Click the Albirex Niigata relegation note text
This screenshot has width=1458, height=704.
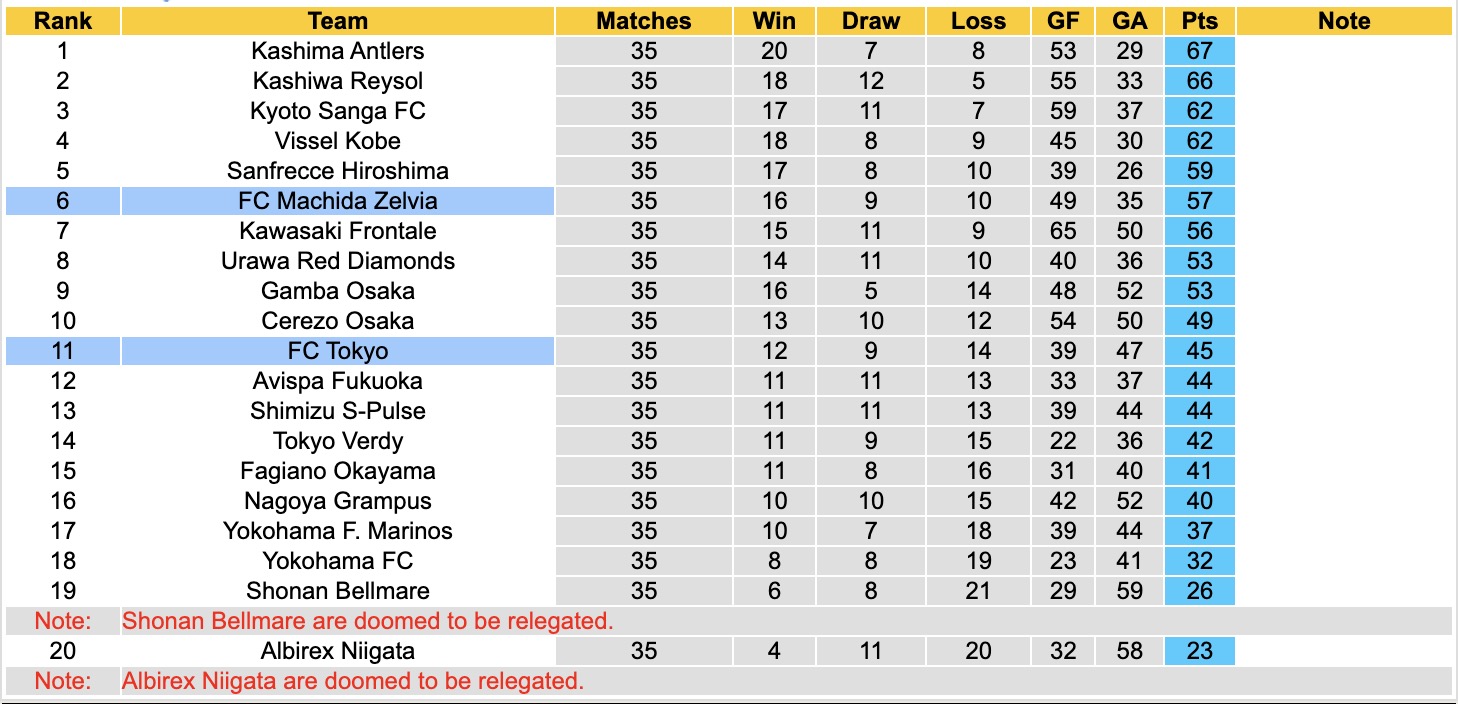pos(352,681)
